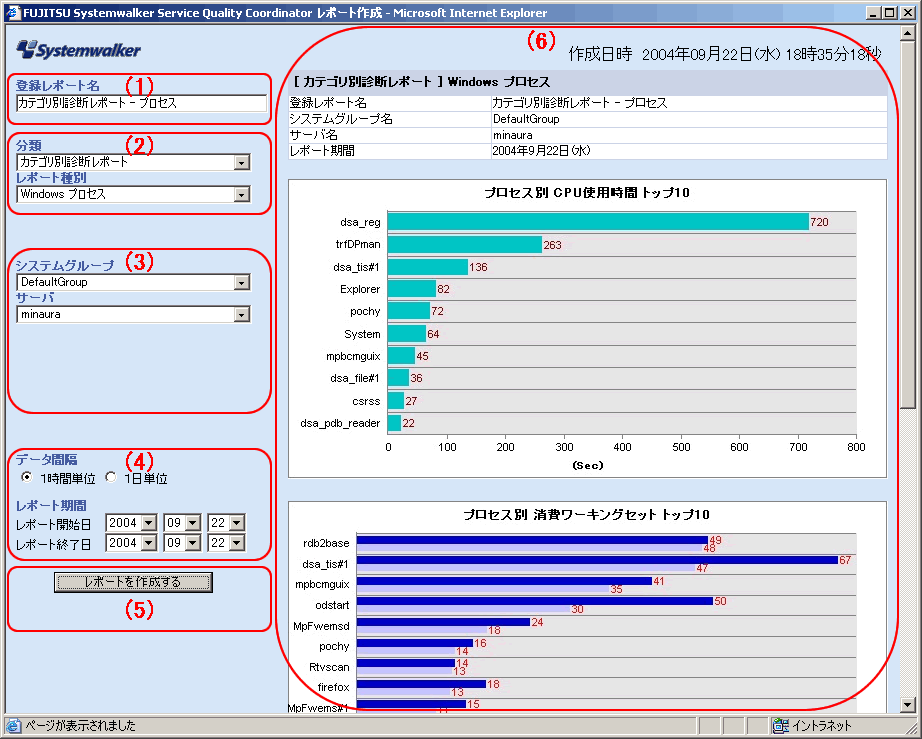Screen dimensions: 922x739
Task: Click the Internet Explorer icon in title bar
Action: coord(12,13)
